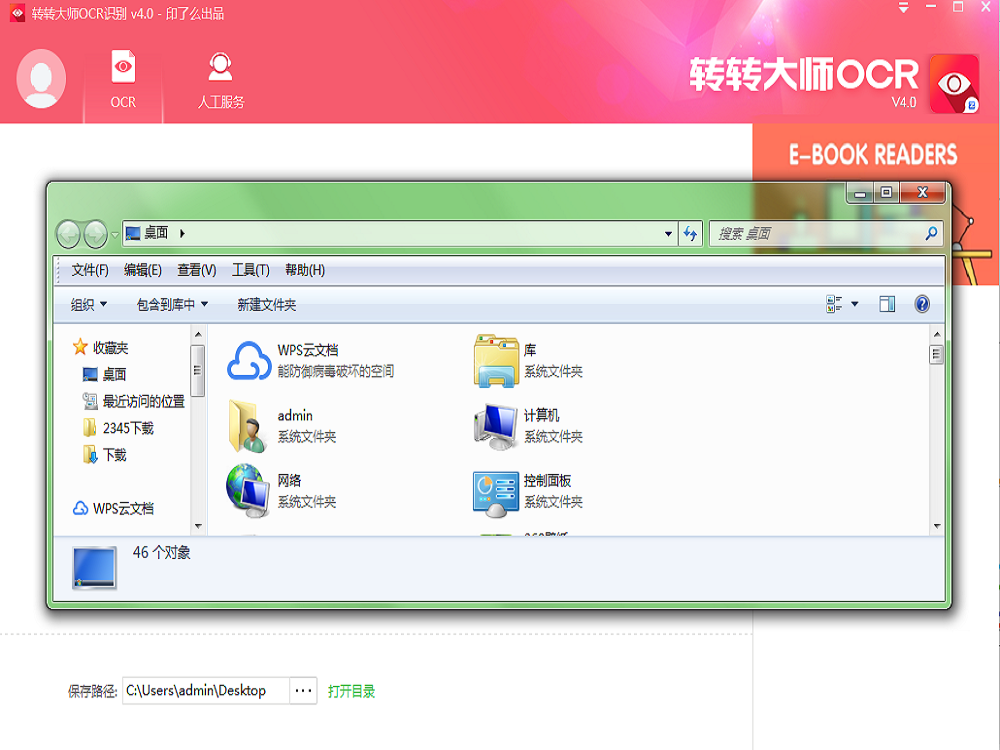
Task: Select the 网络 item label
Action: (x=290, y=481)
